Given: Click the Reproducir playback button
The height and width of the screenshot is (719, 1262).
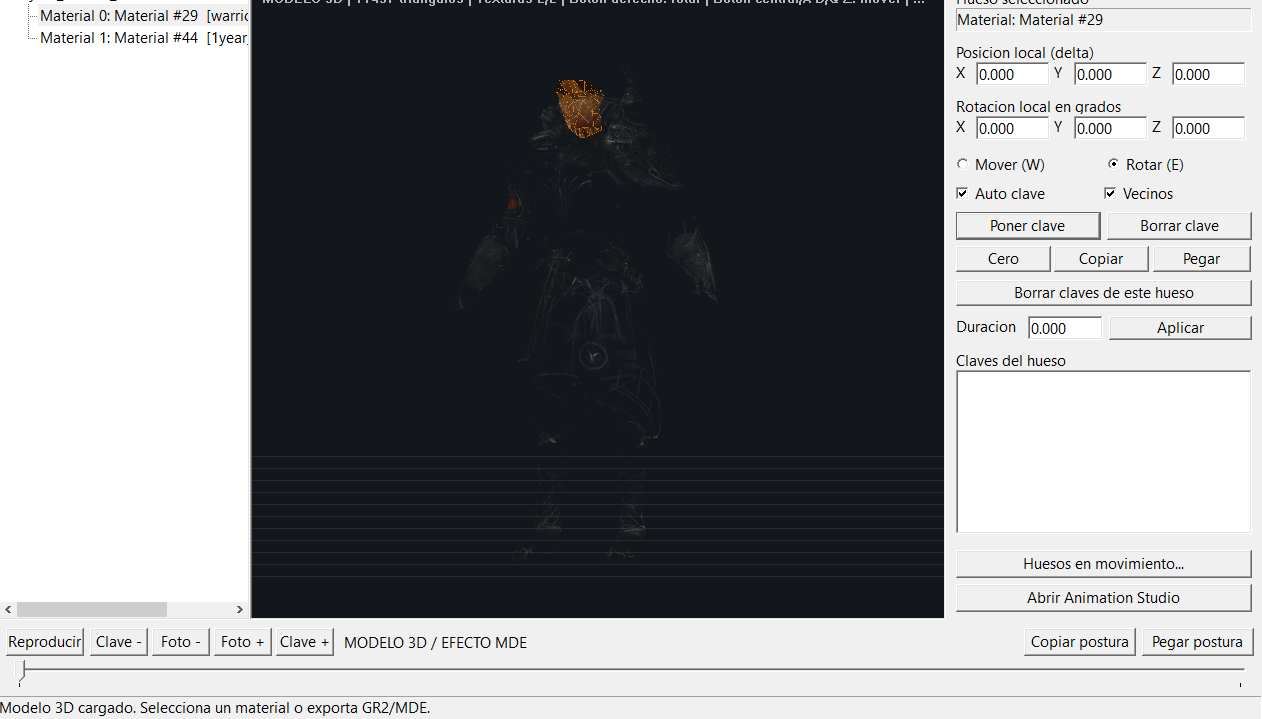Looking at the screenshot, I should [45, 642].
